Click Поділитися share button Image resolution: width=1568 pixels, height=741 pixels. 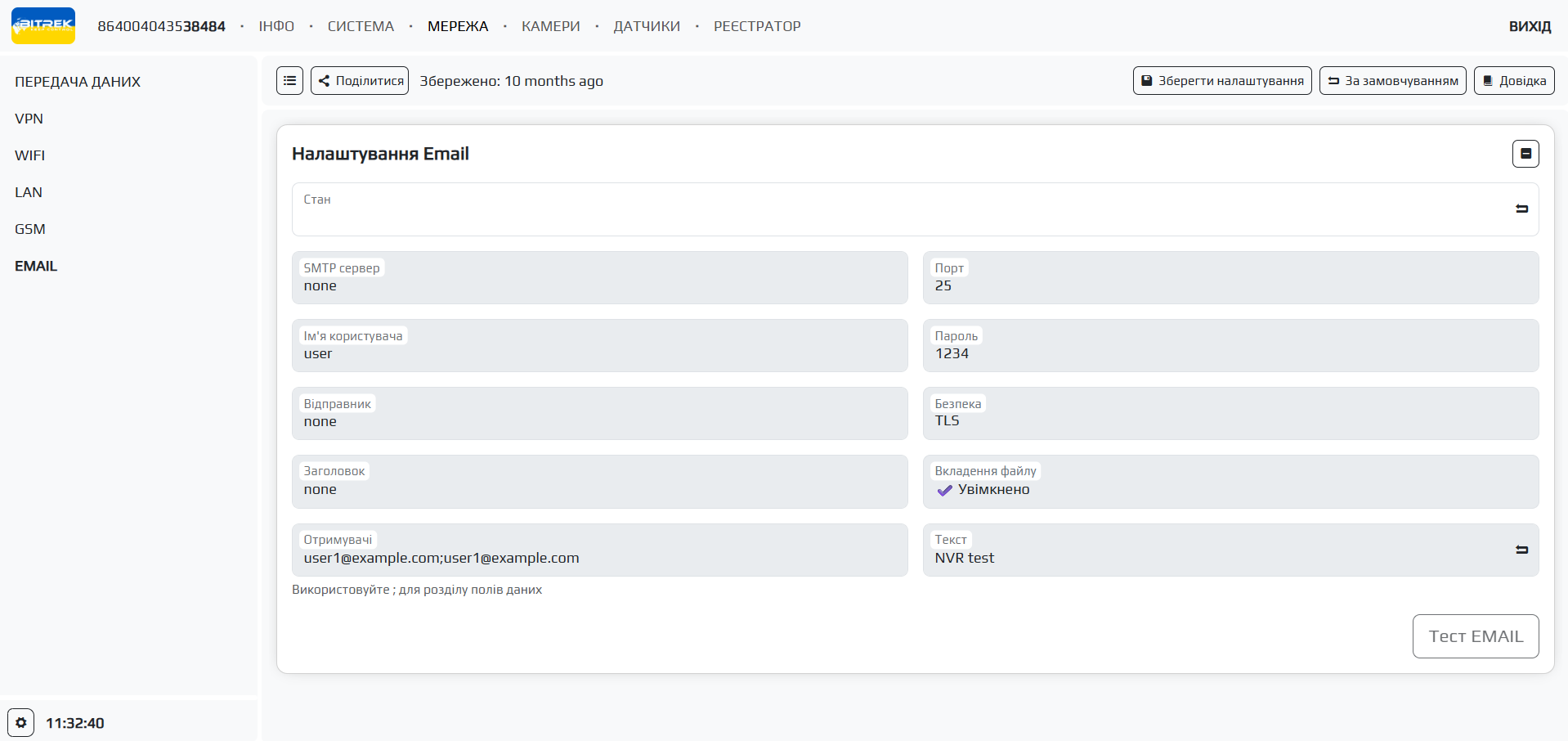[x=360, y=81]
